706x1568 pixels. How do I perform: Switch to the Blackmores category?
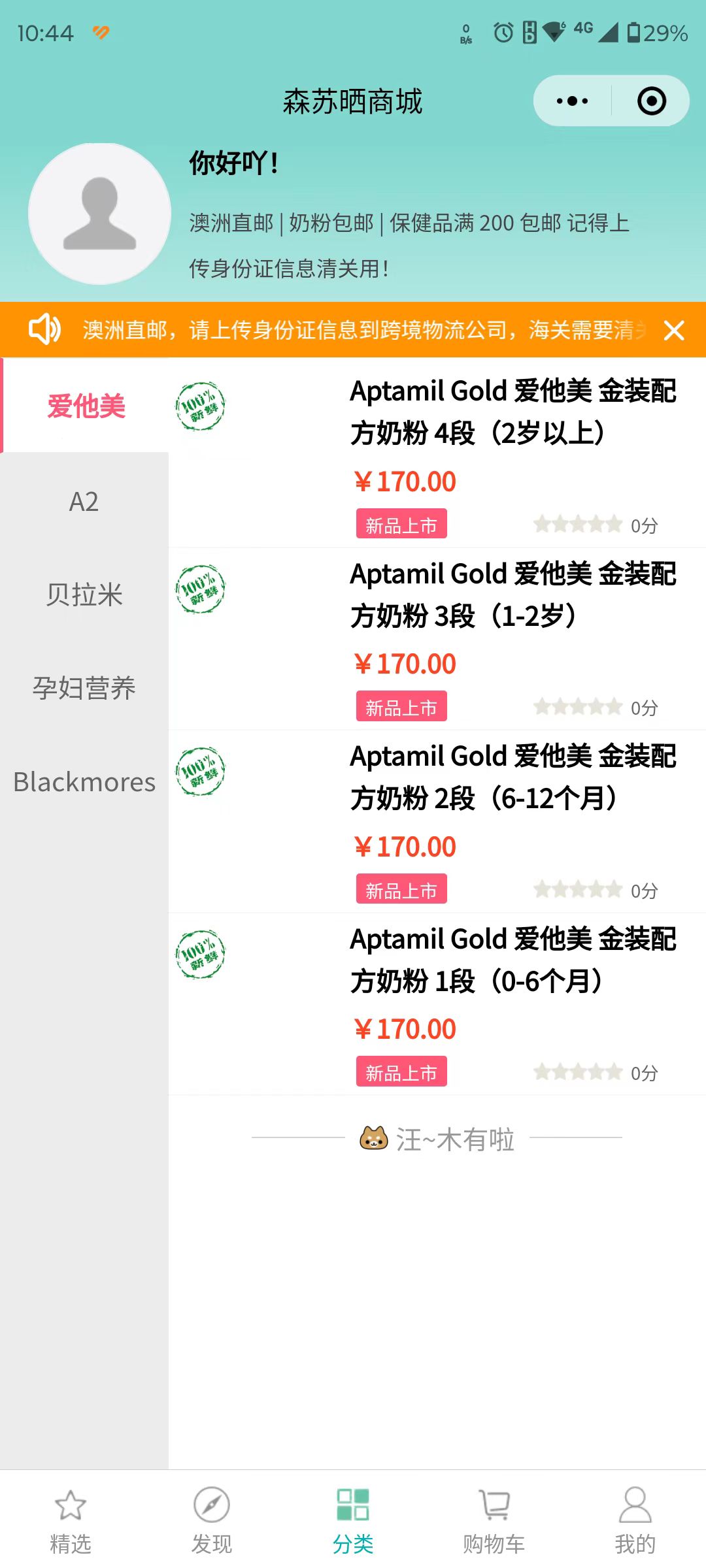84,782
